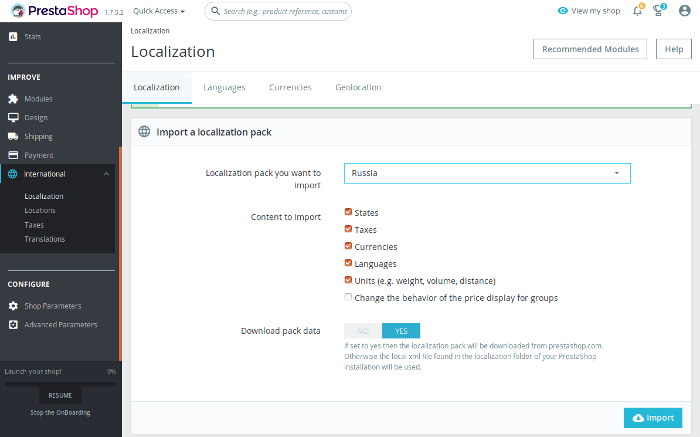Switch to the Geolocation tab

(358, 87)
